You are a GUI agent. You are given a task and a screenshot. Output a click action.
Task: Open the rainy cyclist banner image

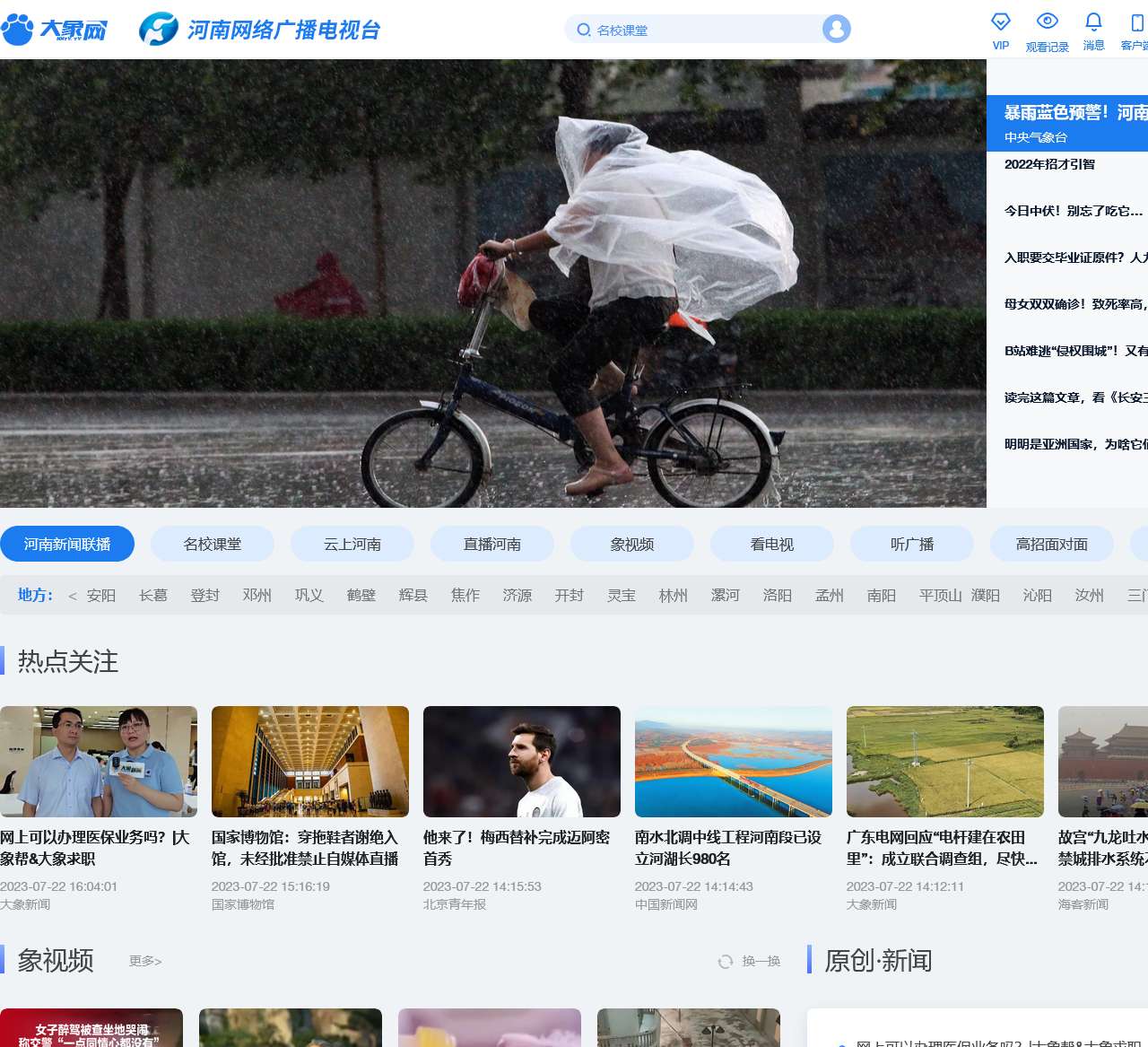[493, 284]
